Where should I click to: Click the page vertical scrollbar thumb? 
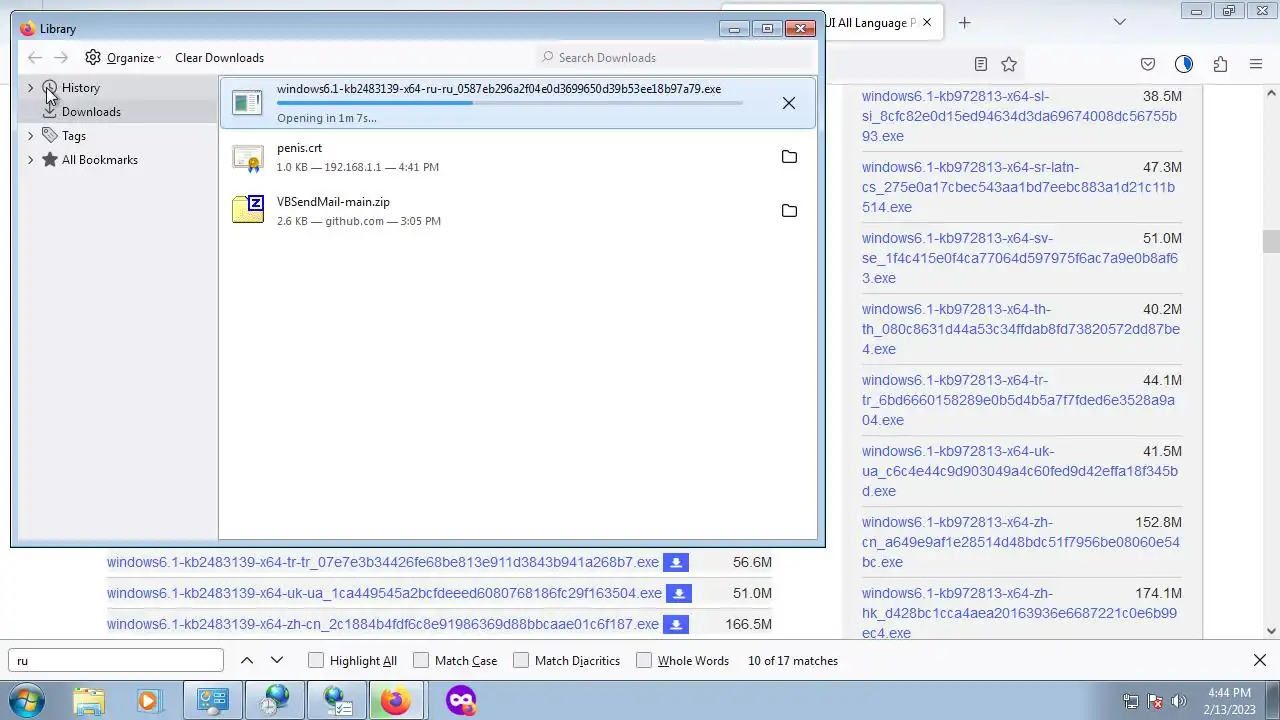pyautogui.click(x=1271, y=241)
